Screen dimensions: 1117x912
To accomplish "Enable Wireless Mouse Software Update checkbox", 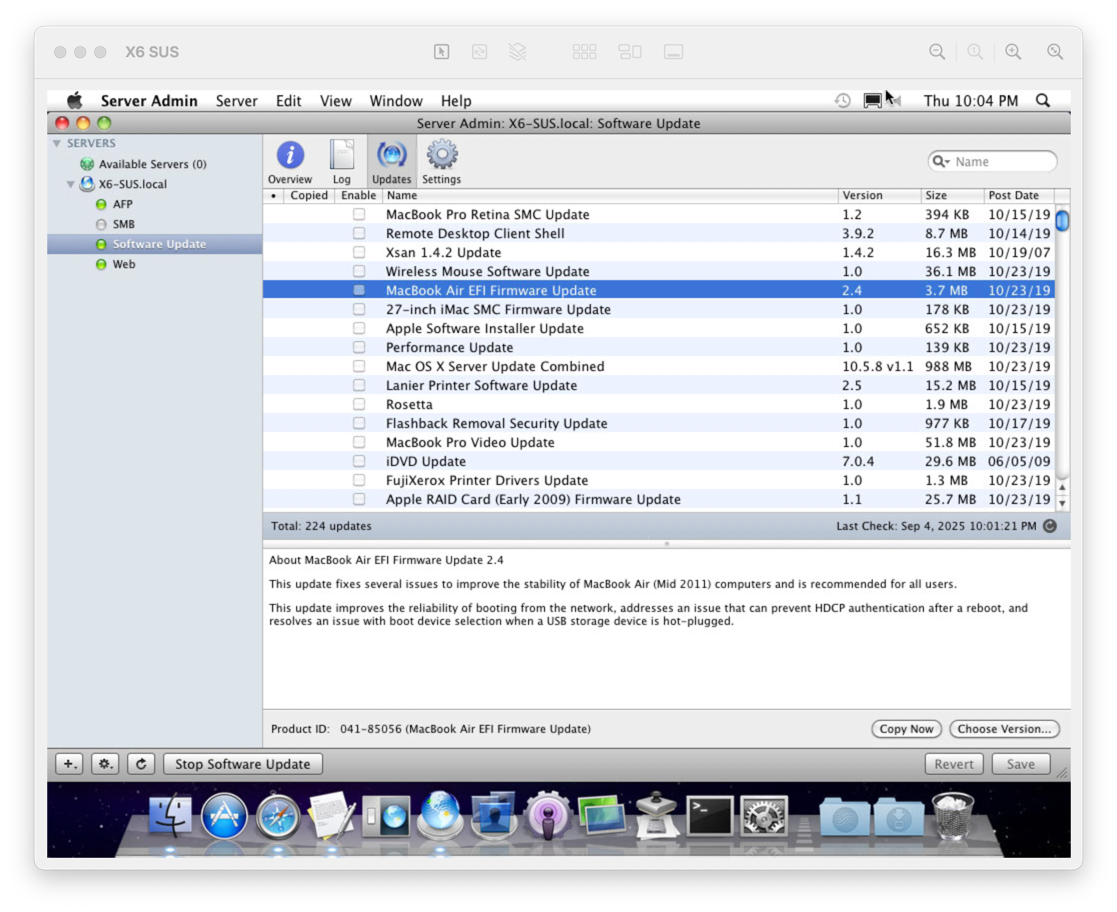I will point(359,271).
